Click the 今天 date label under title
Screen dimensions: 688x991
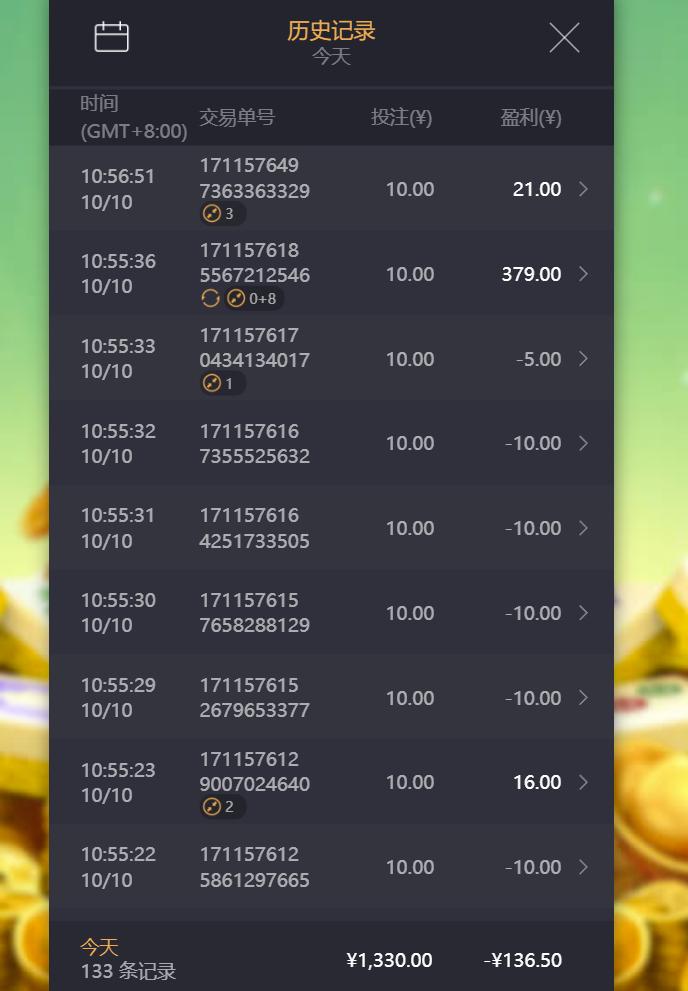coord(331,56)
